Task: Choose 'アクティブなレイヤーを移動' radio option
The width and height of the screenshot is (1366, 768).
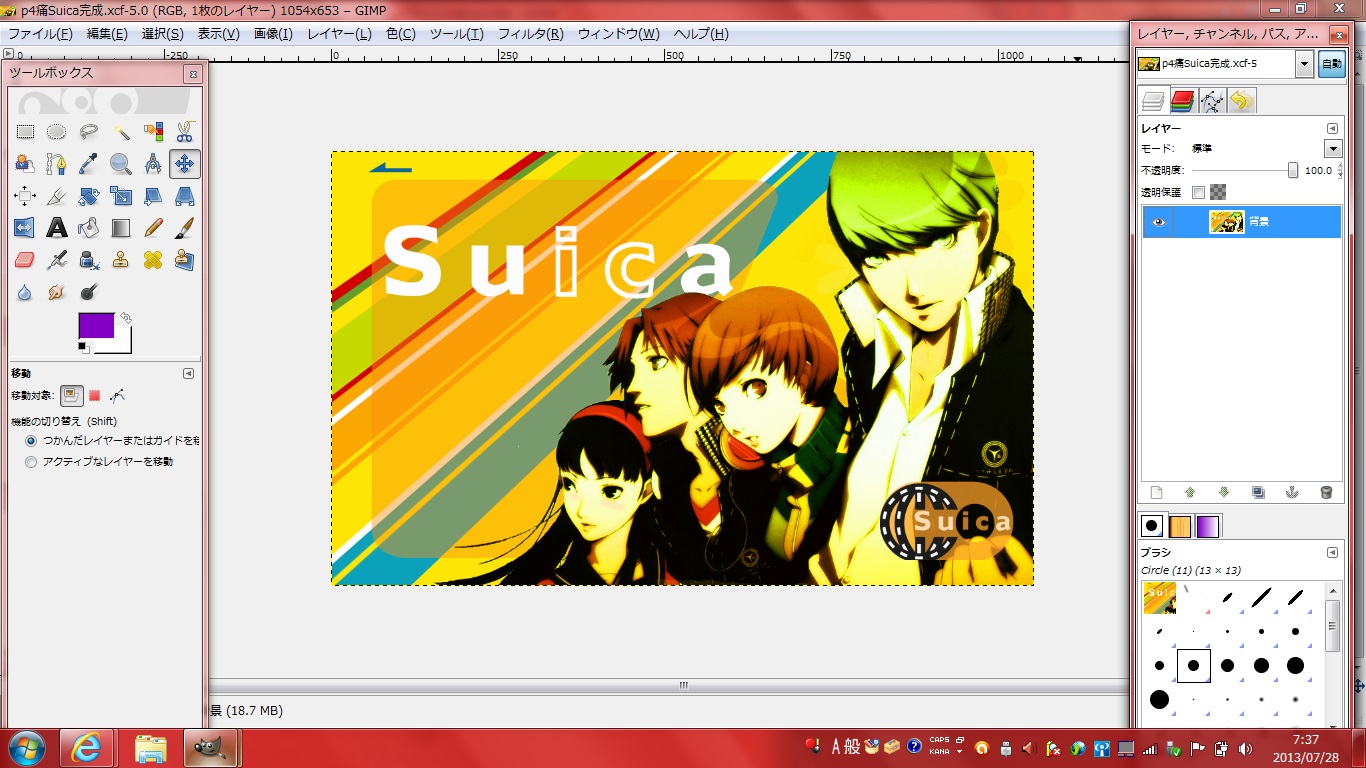Action: click(x=31, y=462)
